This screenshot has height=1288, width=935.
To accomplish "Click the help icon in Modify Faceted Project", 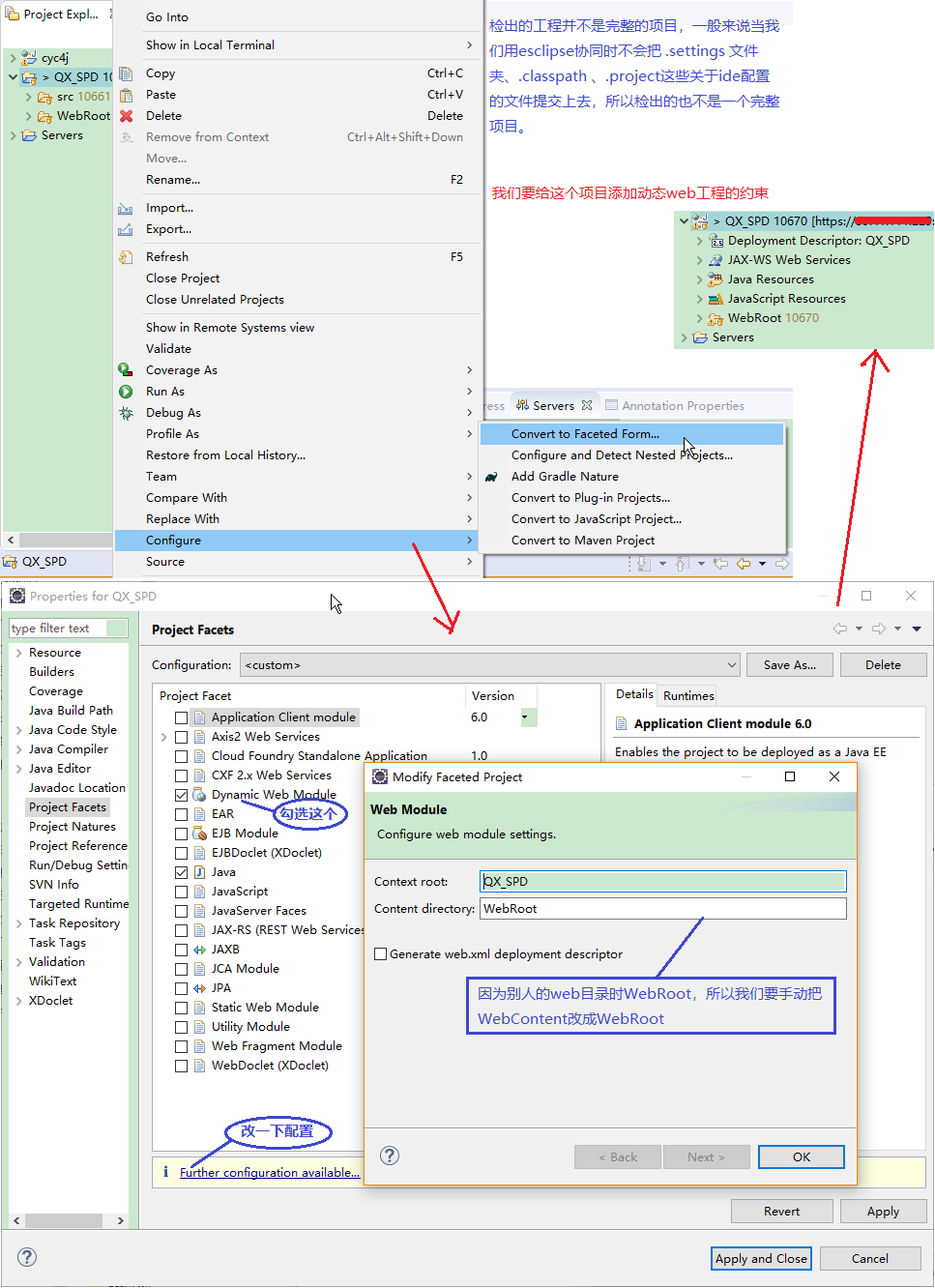I will 390,1156.
